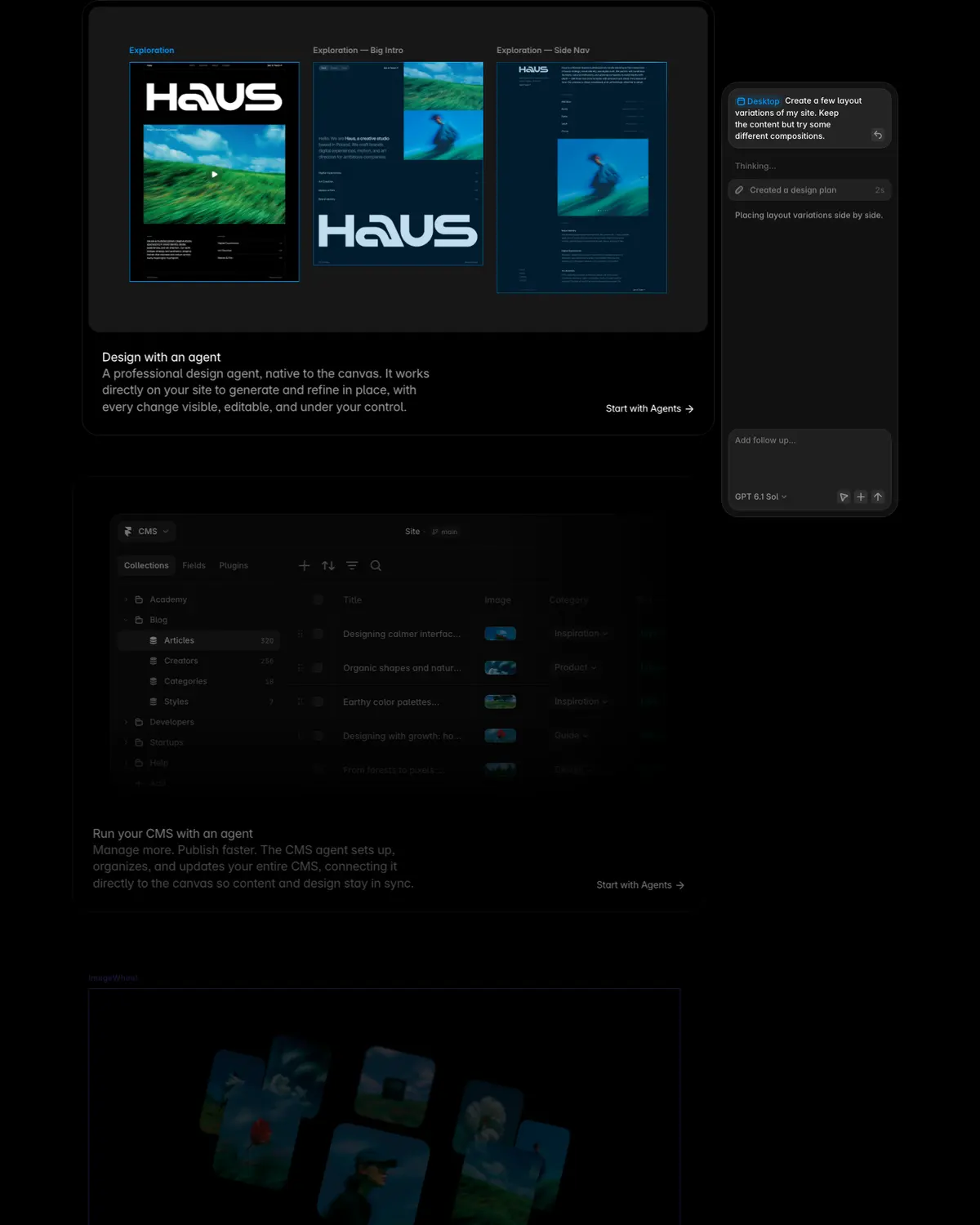Click the branch icon next to main
This screenshot has height=1225, width=980.
click(x=435, y=532)
